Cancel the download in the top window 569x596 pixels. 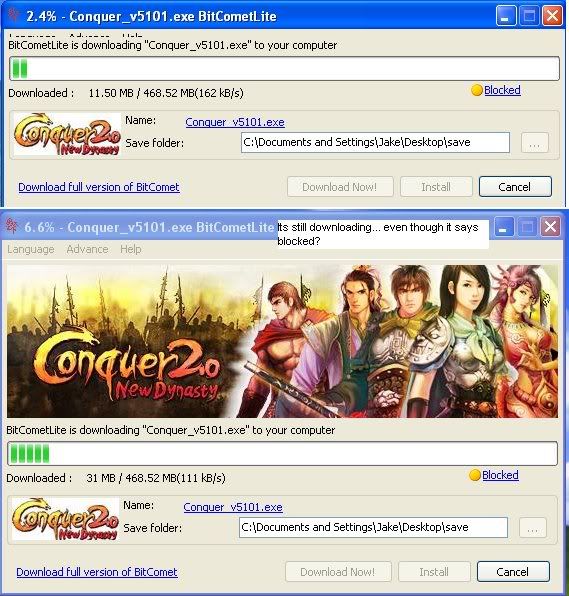(x=515, y=187)
